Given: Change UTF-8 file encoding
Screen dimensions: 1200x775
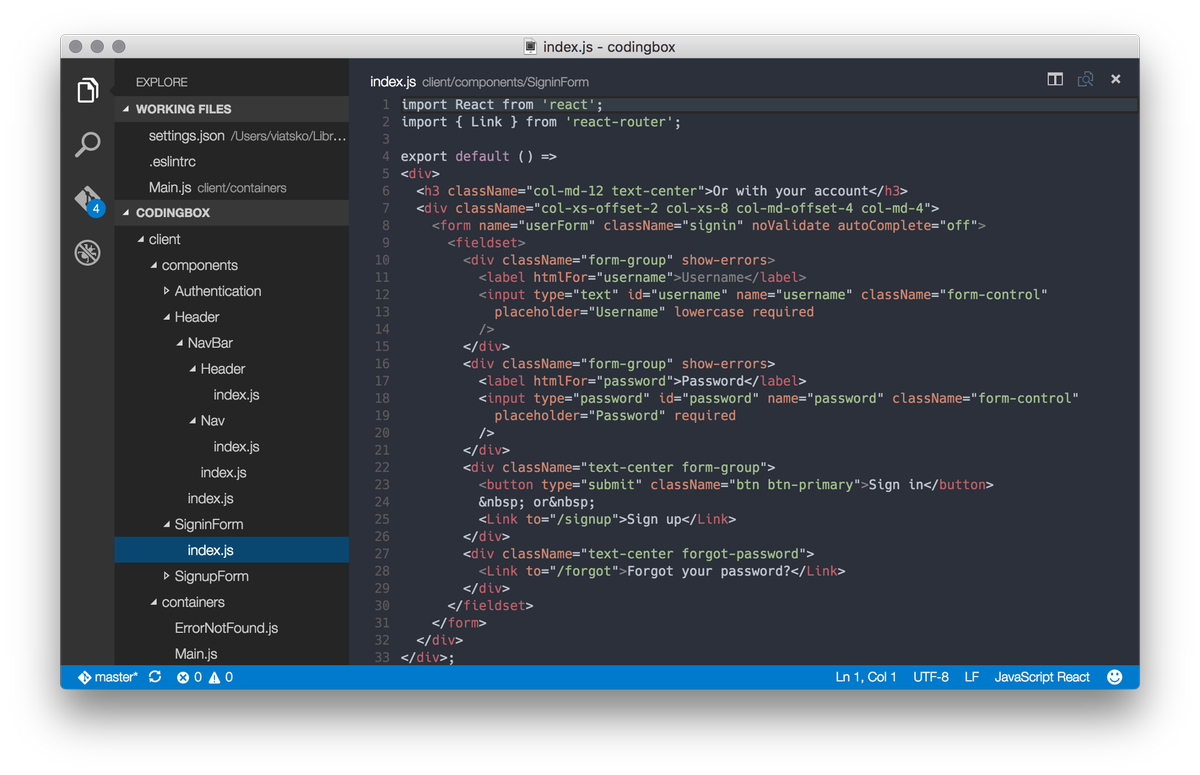Looking at the screenshot, I should coord(931,677).
